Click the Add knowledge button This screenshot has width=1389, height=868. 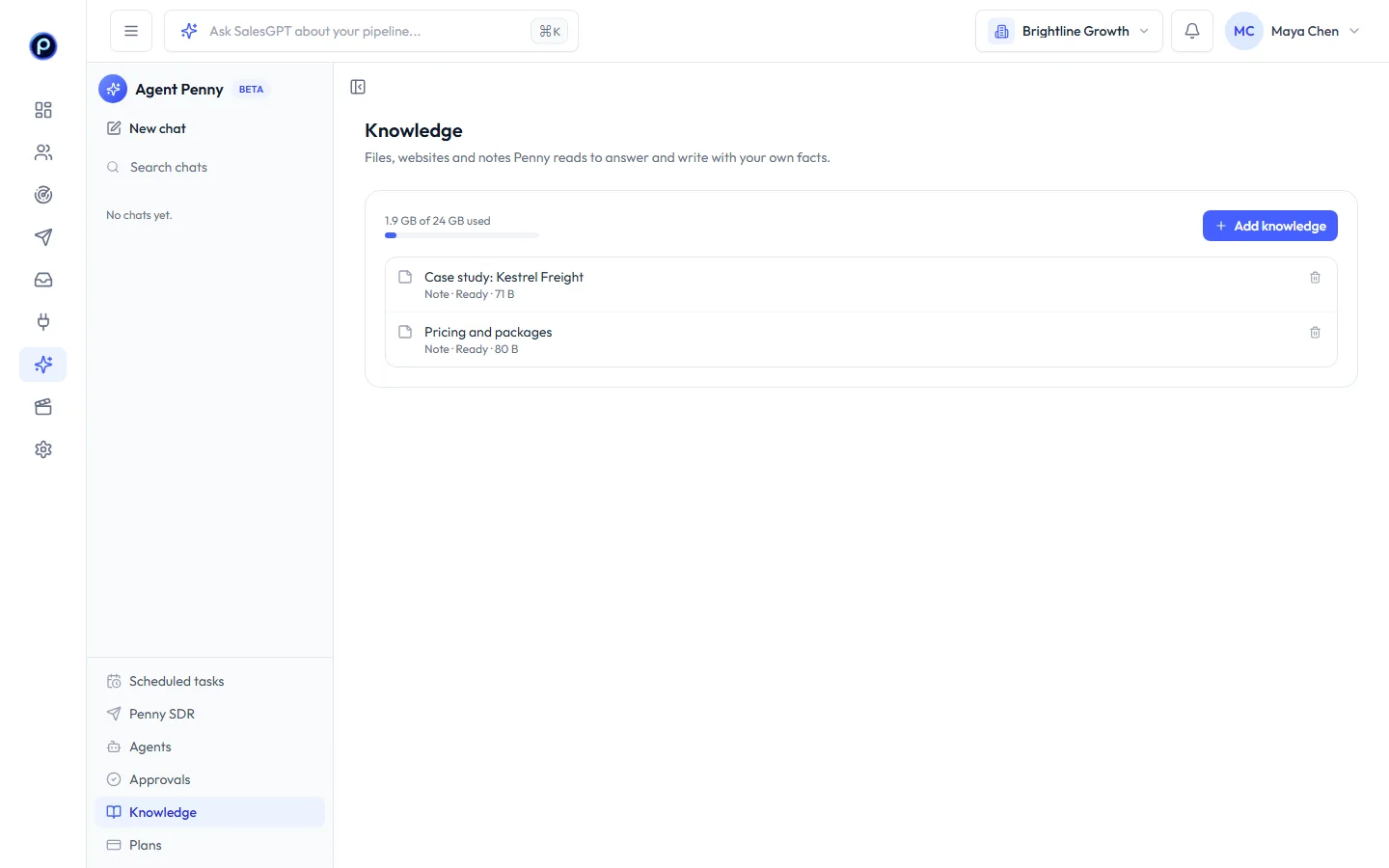pyautogui.click(x=1269, y=226)
